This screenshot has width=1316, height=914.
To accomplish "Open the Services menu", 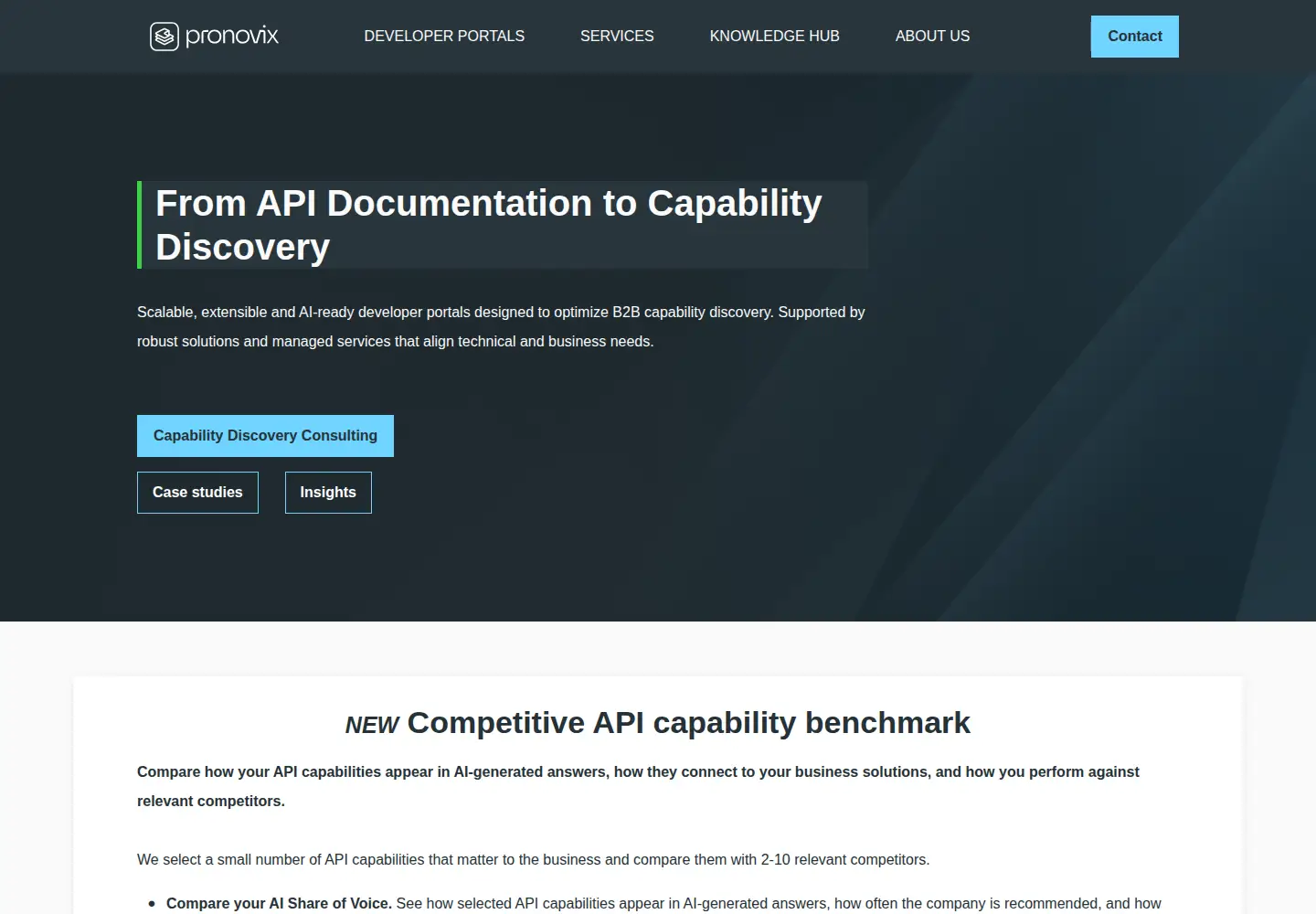I will pos(617,37).
